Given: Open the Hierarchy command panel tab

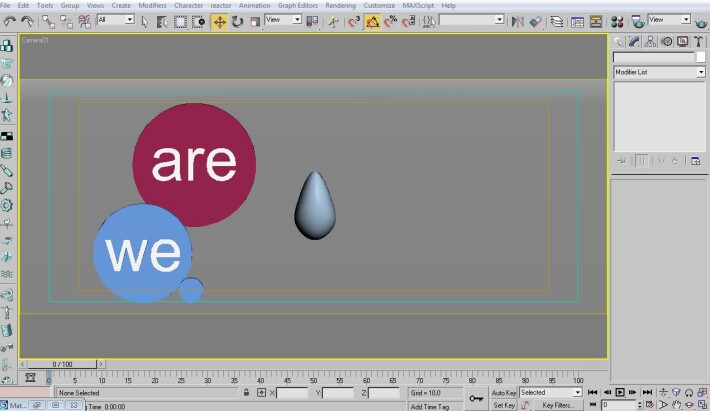Looking at the screenshot, I should 650,42.
